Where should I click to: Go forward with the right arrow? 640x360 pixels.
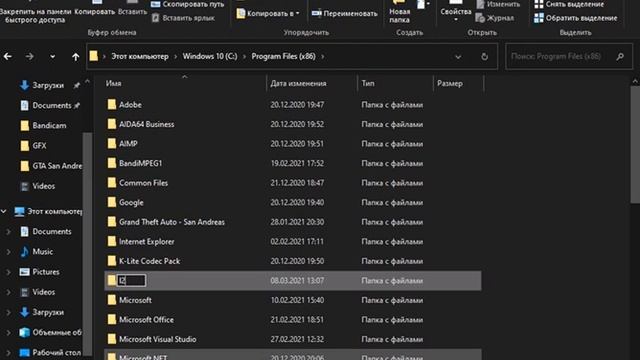[x=29, y=56]
